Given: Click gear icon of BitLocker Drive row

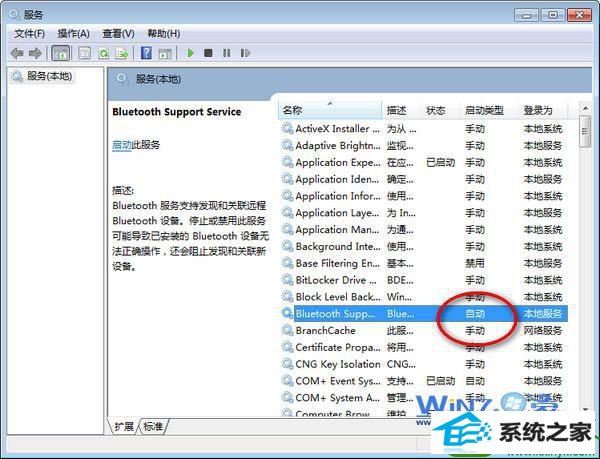Looking at the screenshot, I should coord(287,280).
